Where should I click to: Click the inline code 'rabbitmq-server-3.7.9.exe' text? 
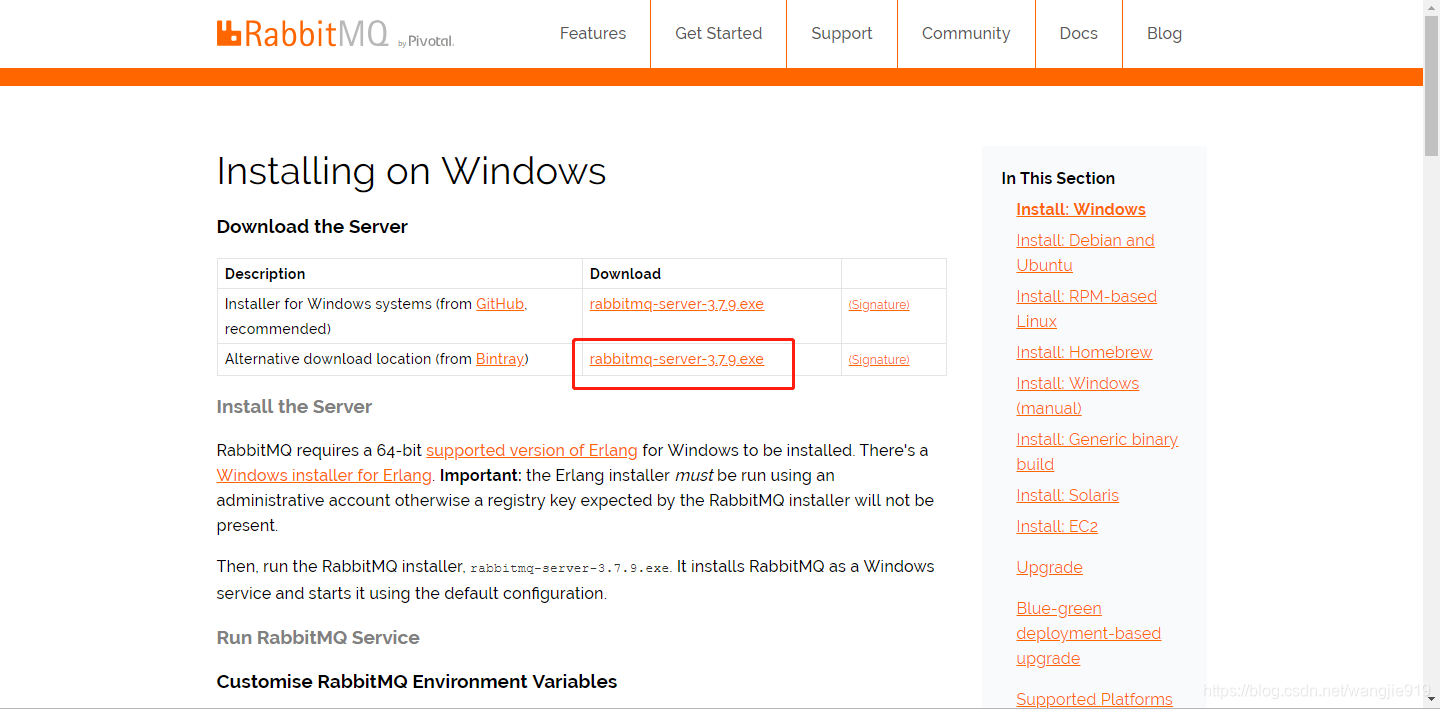[x=570, y=568]
